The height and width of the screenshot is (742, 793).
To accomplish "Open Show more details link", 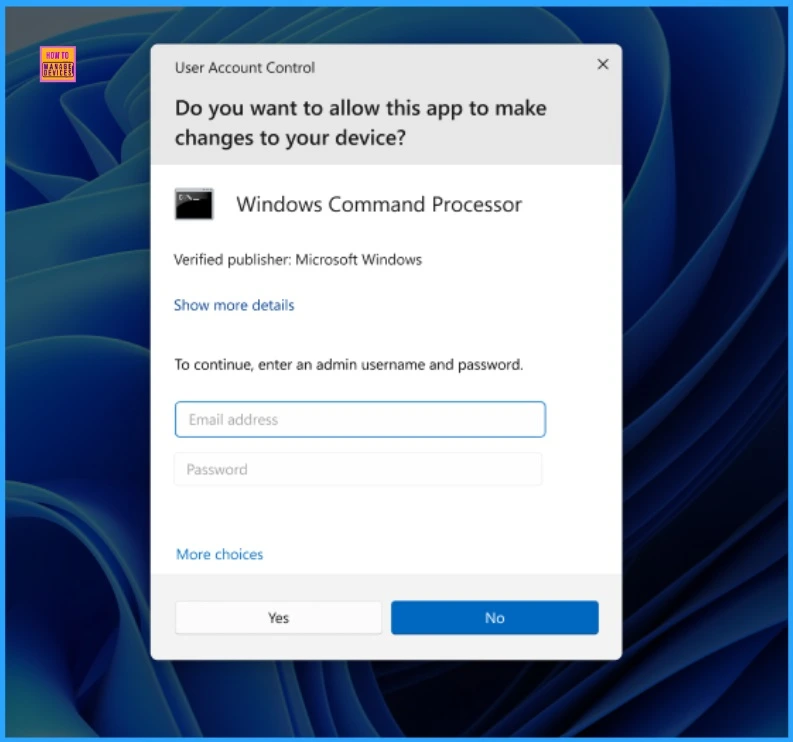I will pyautogui.click(x=234, y=305).
